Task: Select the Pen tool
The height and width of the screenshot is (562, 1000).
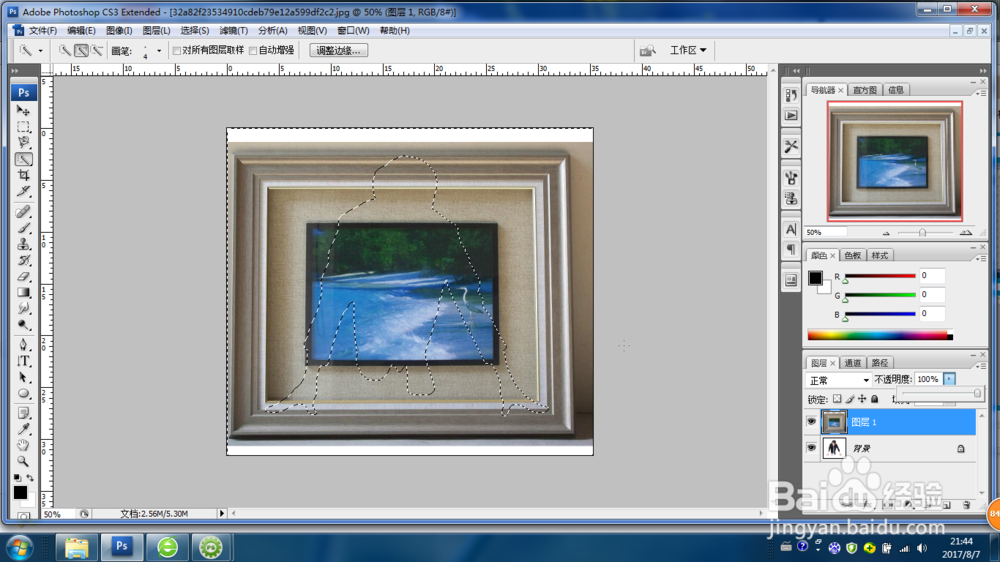Action: pyautogui.click(x=24, y=345)
